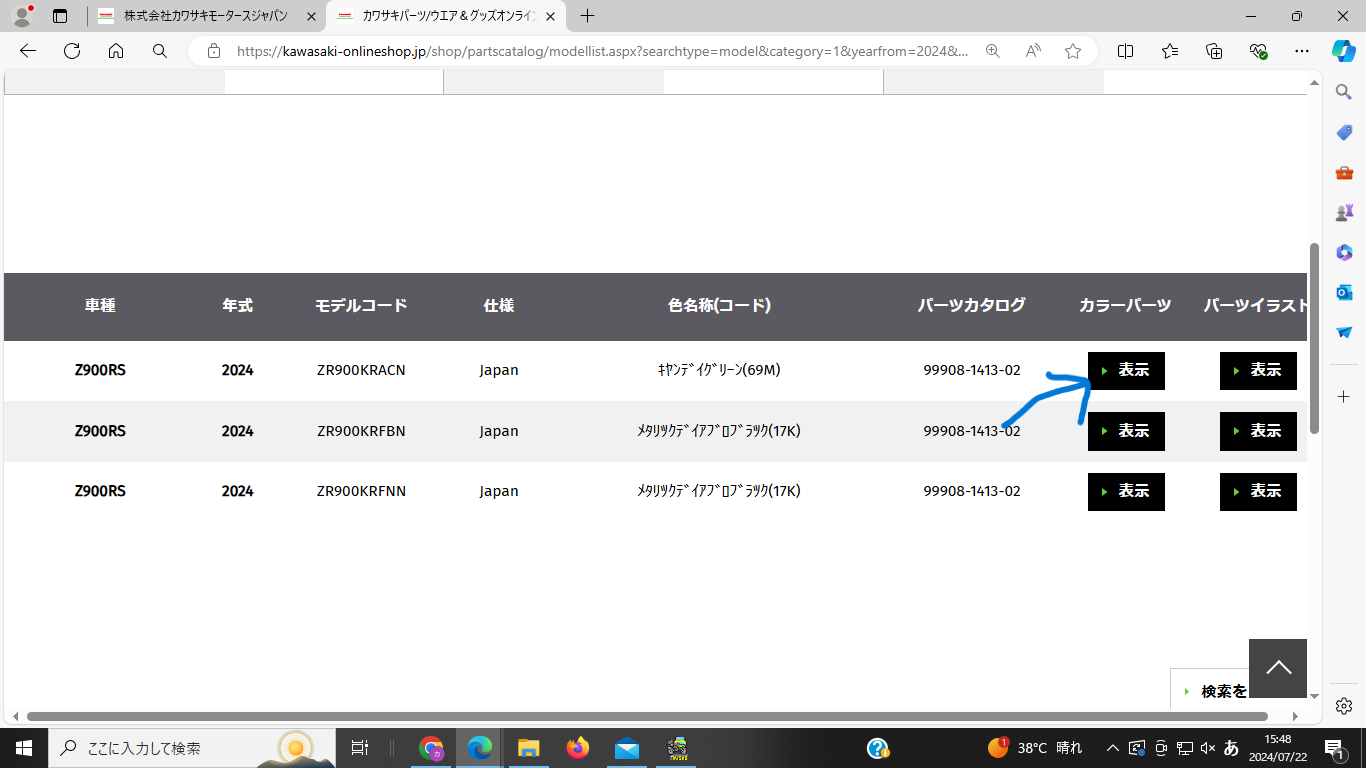This screenshot has height=768, width=1366.
Task: Activate Read Aloud icon in the address bar
Action: [1033, 51]
